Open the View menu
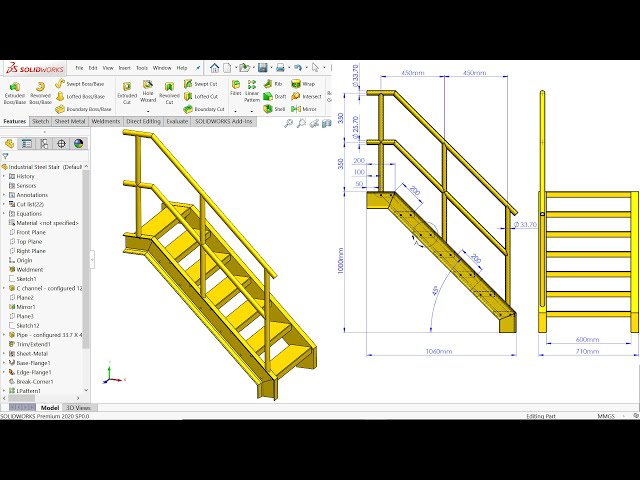Screen dimensions: 640x480 coord(108,68)
